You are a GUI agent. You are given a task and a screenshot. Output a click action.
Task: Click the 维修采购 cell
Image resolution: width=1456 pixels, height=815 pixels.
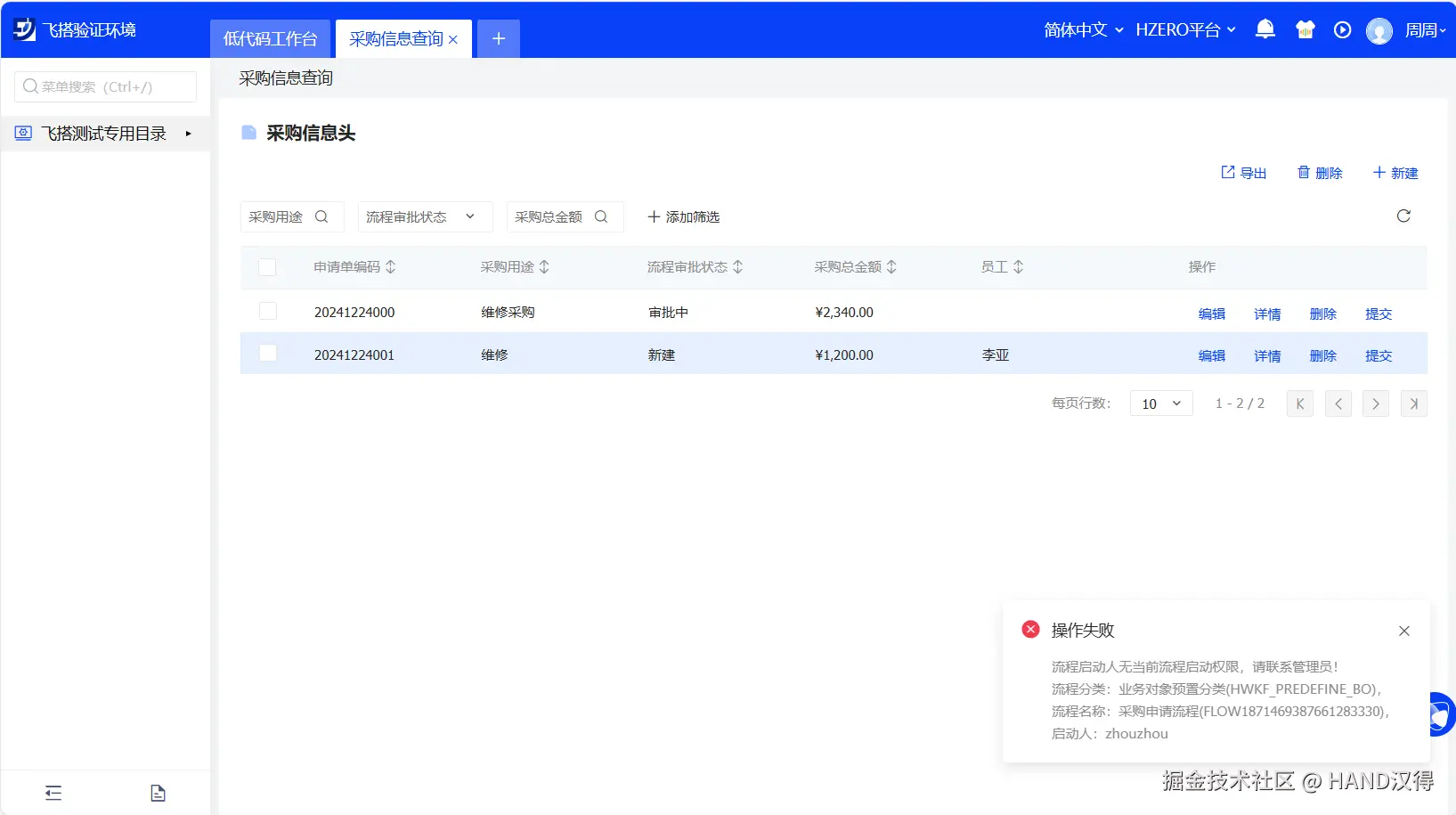click(x=508, y=313)
